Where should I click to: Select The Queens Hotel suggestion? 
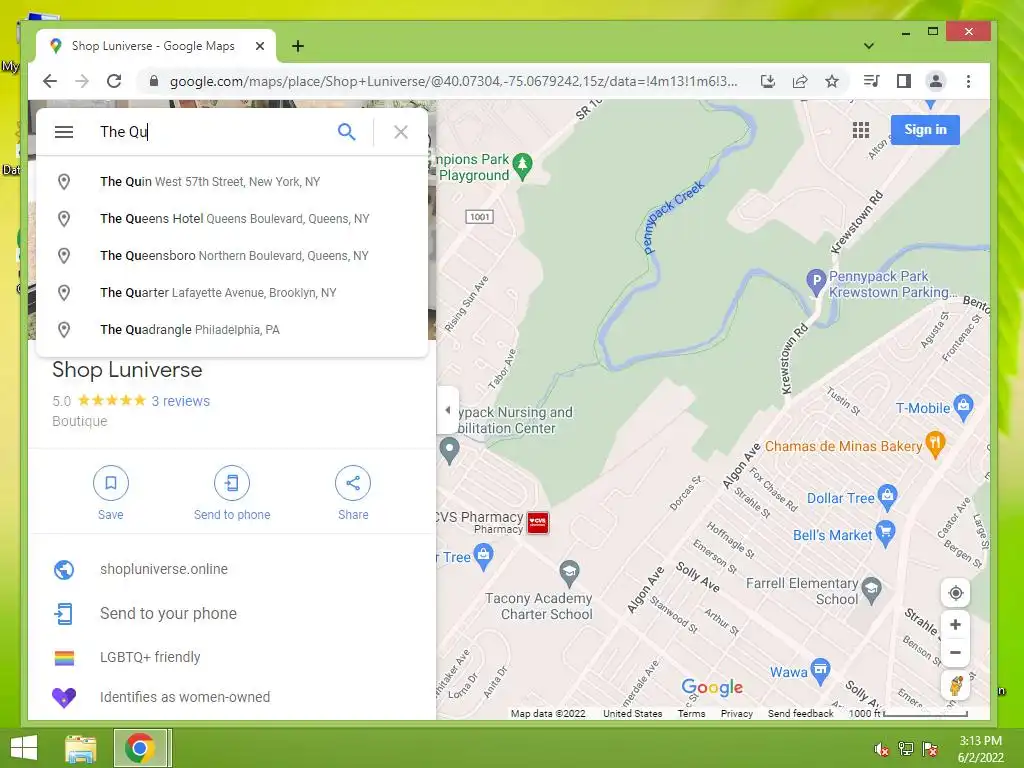[x=232, y=219]
